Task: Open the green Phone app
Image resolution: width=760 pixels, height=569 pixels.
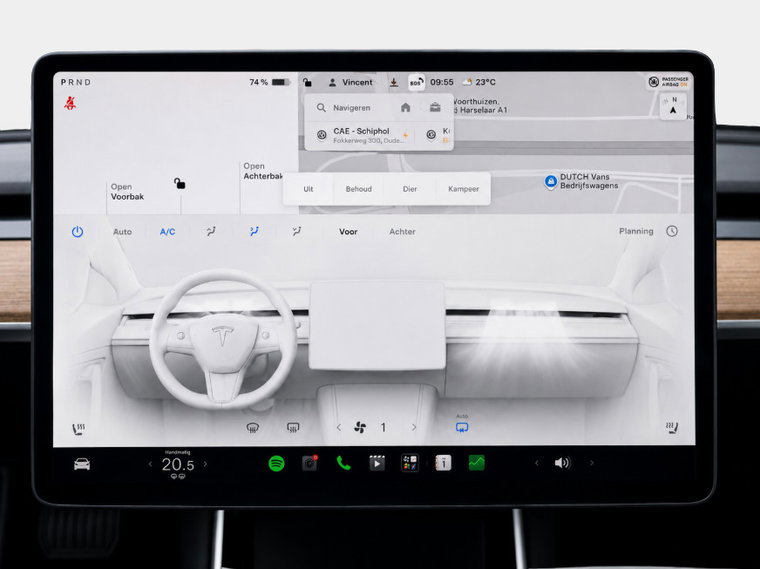Action: tap(344, 463)
